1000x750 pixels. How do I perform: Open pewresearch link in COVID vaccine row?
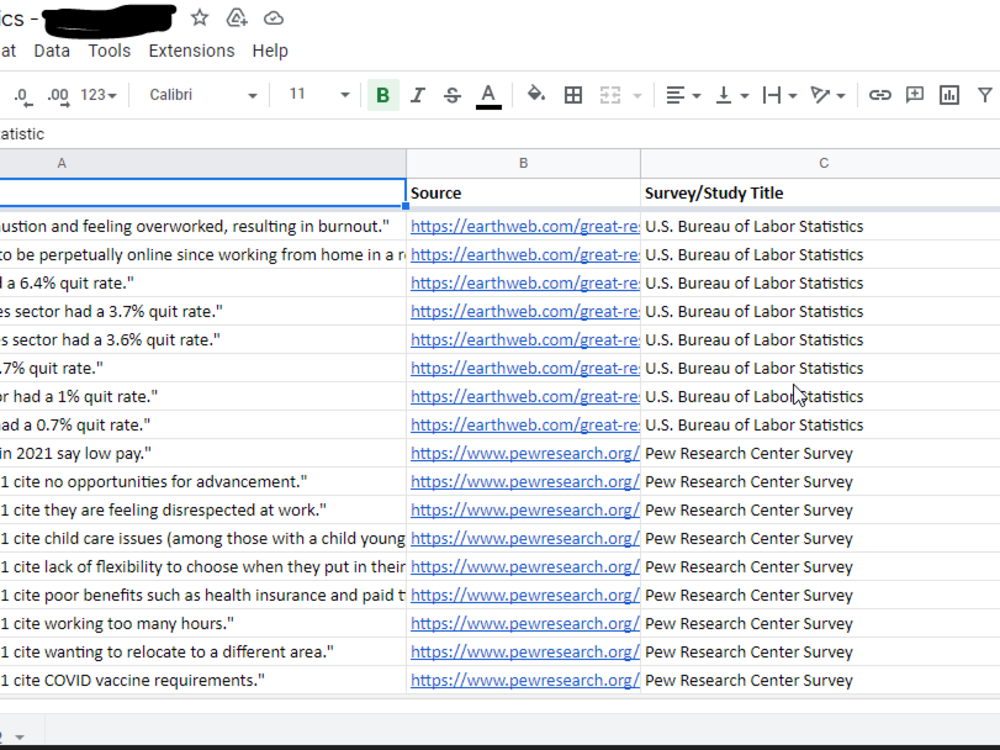(x=524, y=680)
